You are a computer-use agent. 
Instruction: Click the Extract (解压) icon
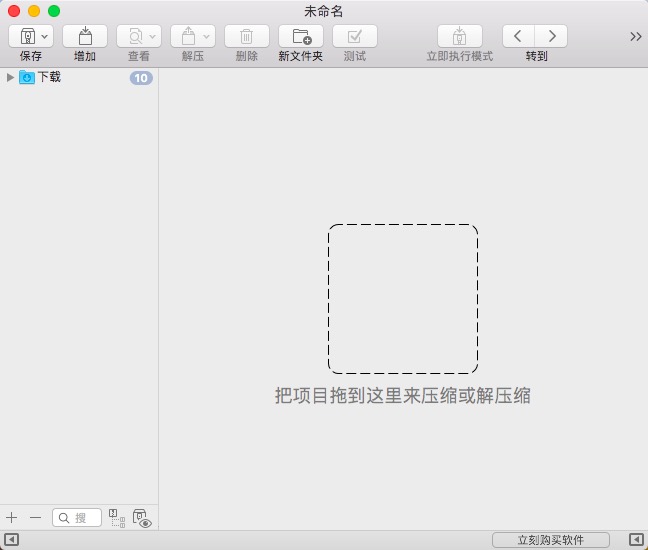click(188, 36)
